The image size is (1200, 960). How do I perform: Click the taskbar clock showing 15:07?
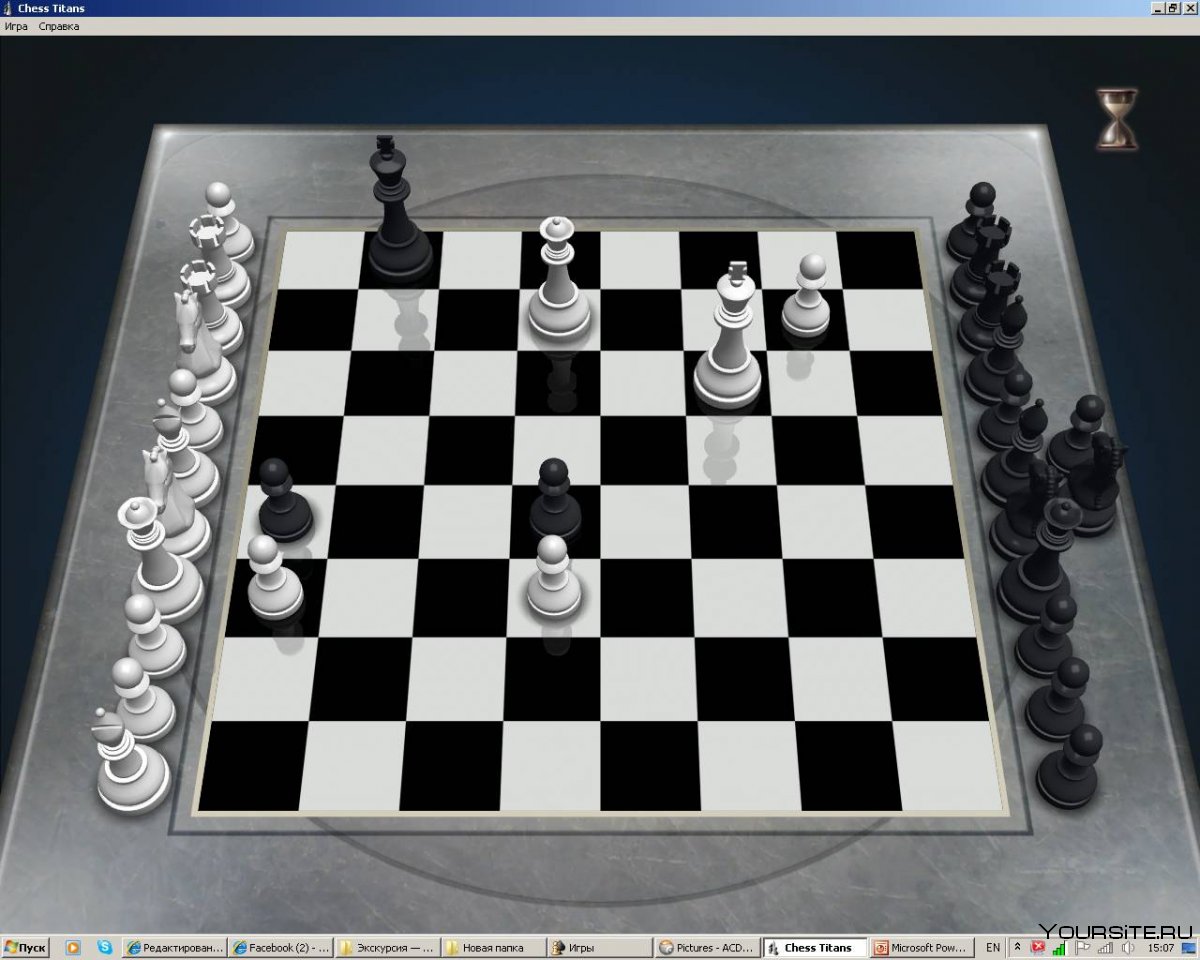click(1161, 949)
